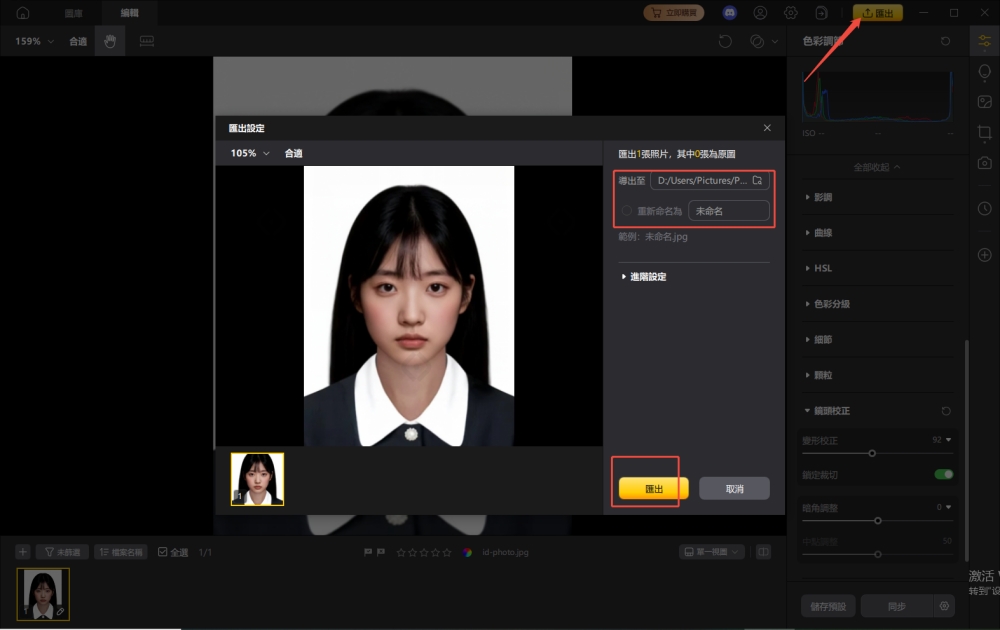This screenshot has width=1000, height=630.
Task: Switch to the 圖庫 tab
Action: (73, 13)
